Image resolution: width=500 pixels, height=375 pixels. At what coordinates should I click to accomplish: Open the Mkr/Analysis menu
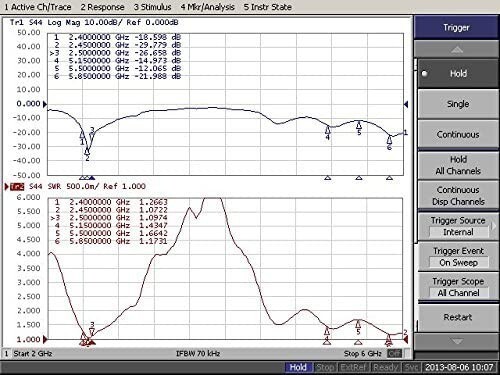click(x=207, y=7)
